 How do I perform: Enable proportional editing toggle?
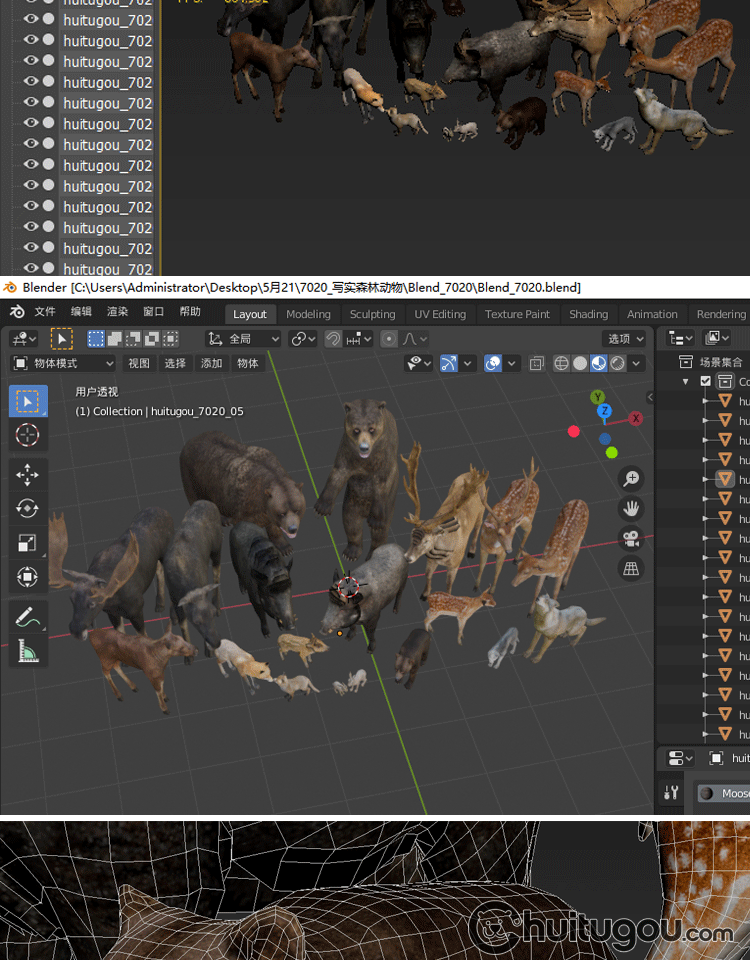click(389, 339)
